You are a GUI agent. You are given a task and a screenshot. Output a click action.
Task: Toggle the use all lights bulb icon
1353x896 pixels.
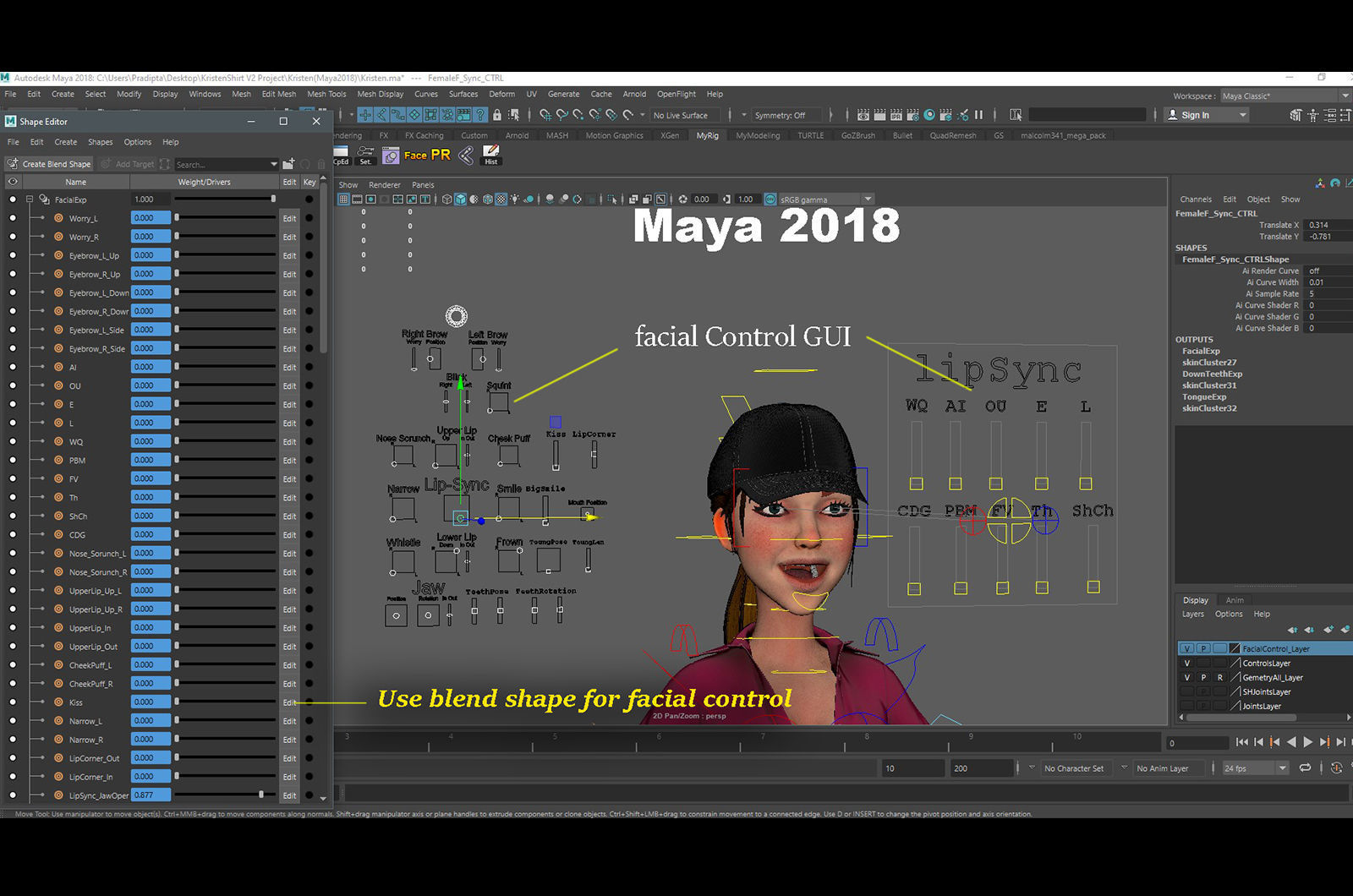514,199
